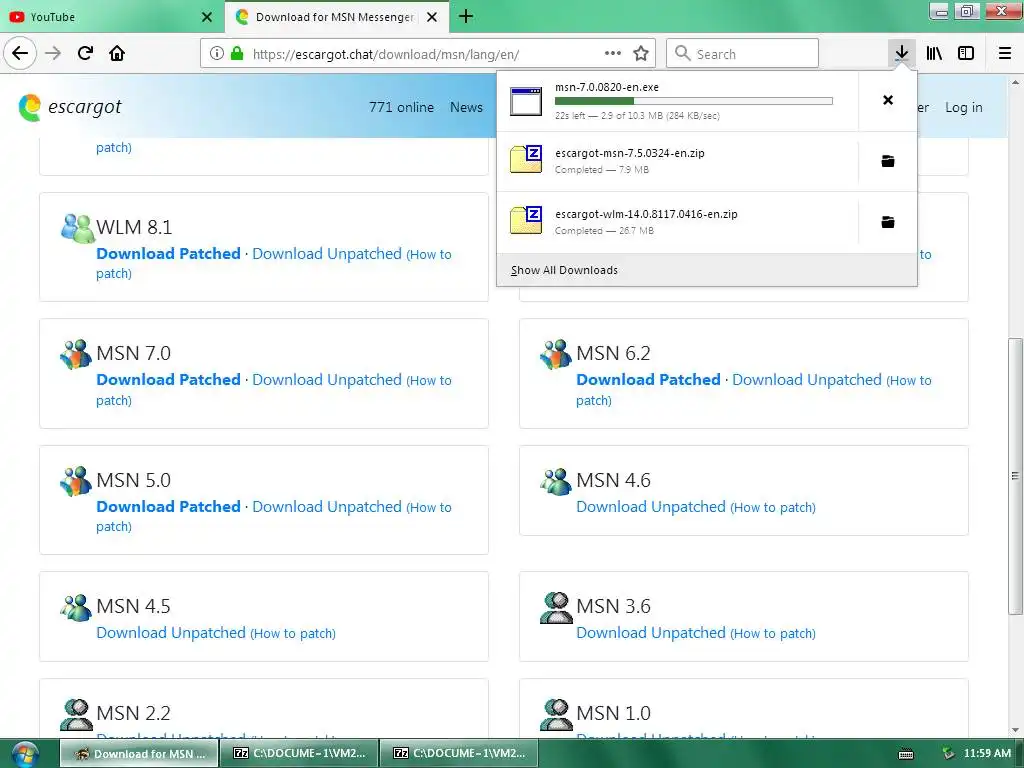Toggle the downloads arrow toolbar button
The height and width of the screenshot is (768, 1024).
pyautogui.click(x=901, y=53)
